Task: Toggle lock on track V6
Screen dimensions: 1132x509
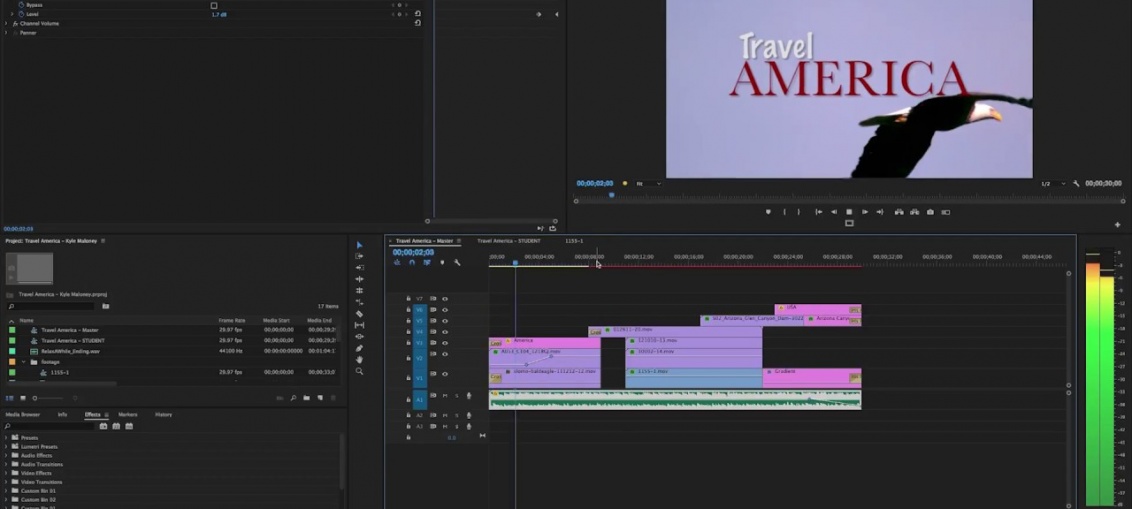Action: [x=408, y=310]
